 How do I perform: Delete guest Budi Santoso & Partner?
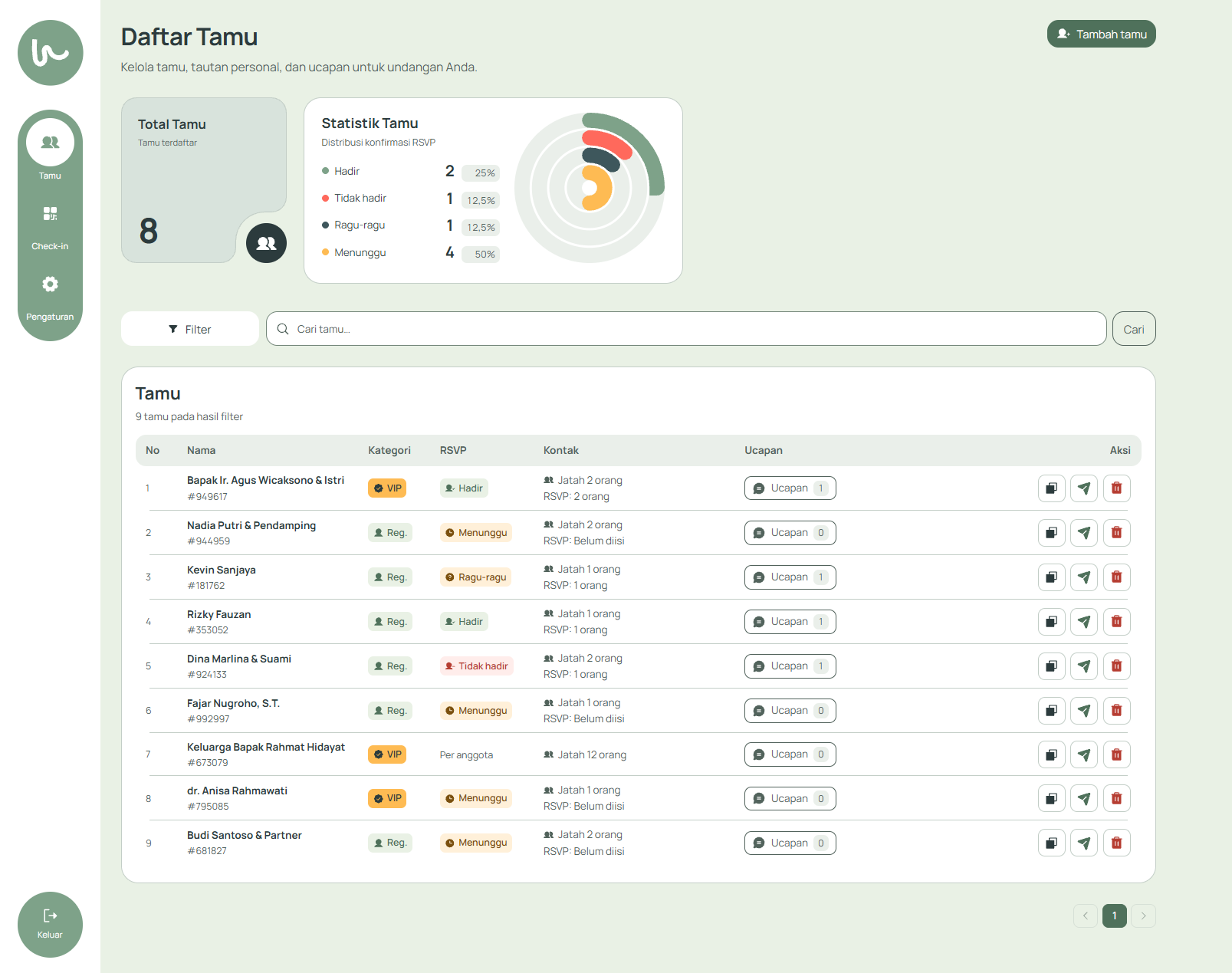coord(1116,843)
